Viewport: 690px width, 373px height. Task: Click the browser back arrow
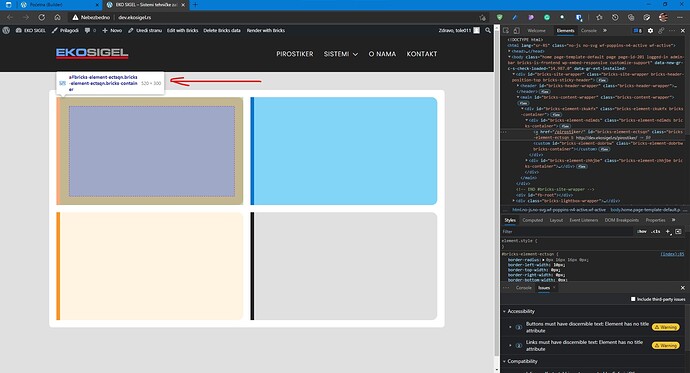coord(10,17)
